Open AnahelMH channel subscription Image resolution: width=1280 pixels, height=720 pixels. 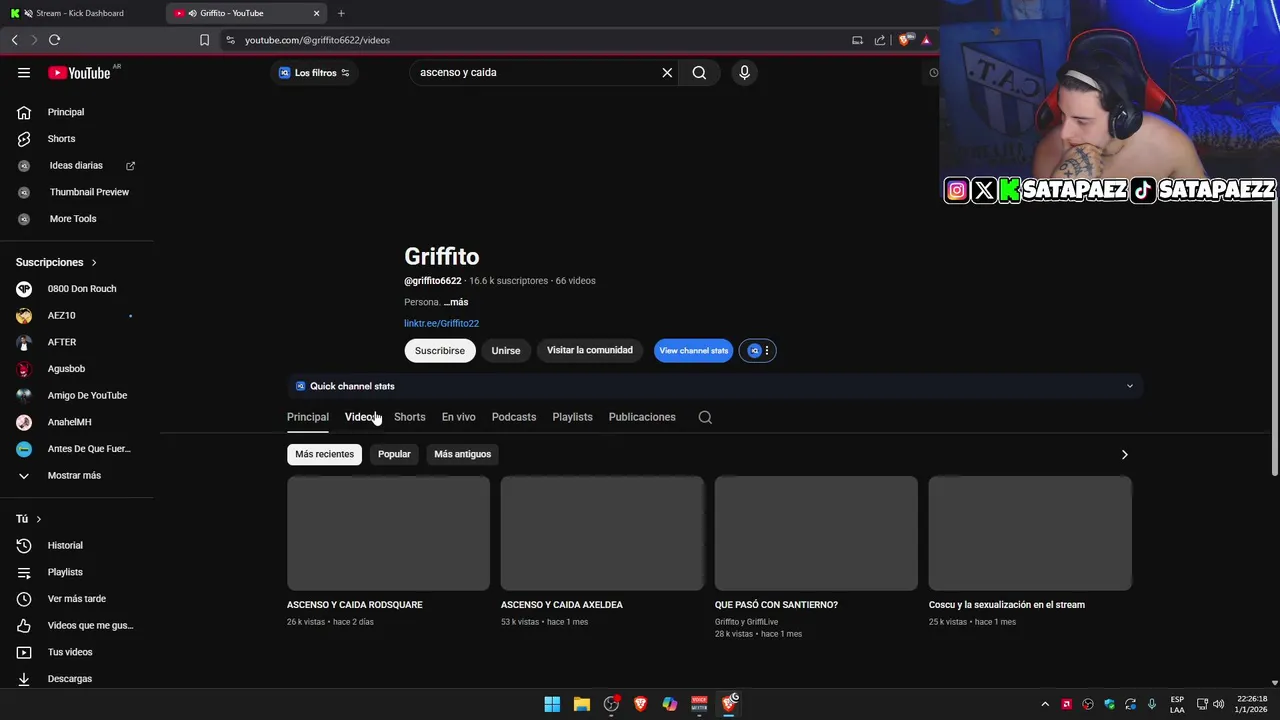[x=69, y=422]
